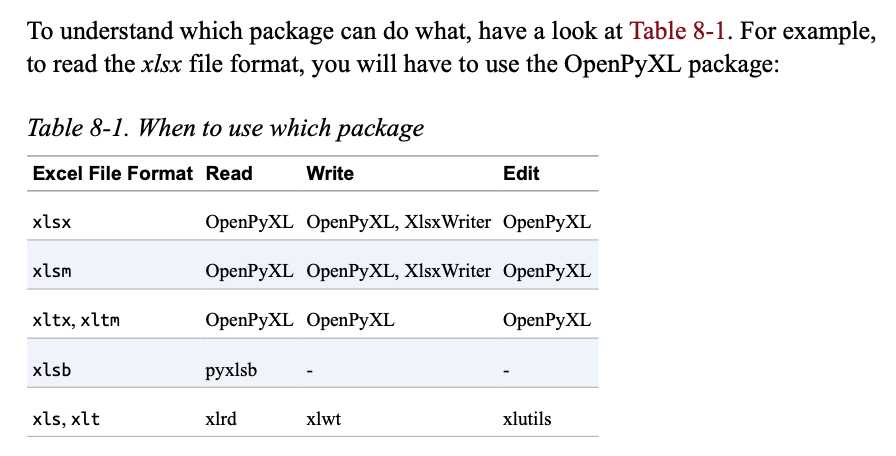Open the Table 8-1 link

coord(677,30)
